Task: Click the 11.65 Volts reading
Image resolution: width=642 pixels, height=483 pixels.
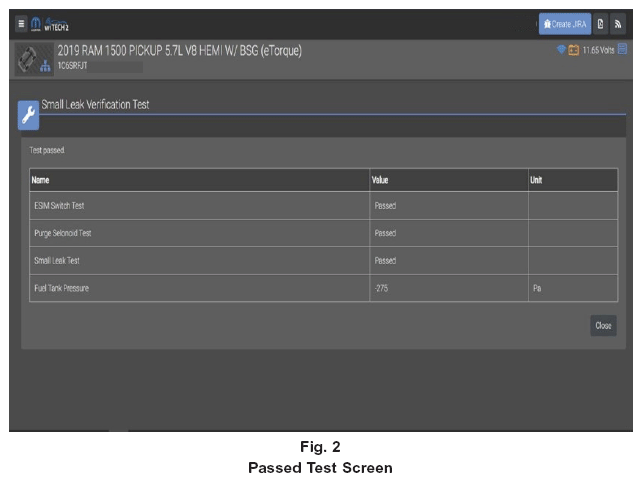Action: (x=598, y=50)
